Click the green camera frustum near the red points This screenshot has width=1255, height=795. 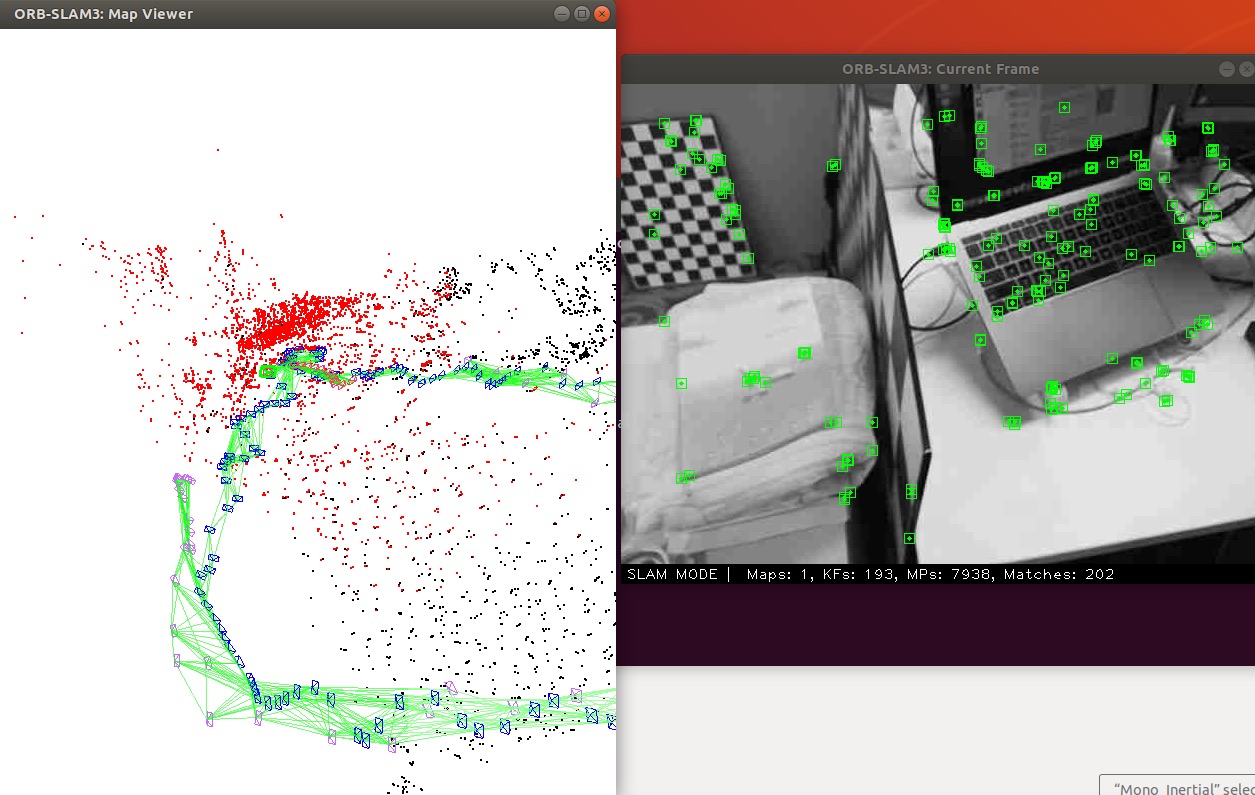click(x=268, y=371)
